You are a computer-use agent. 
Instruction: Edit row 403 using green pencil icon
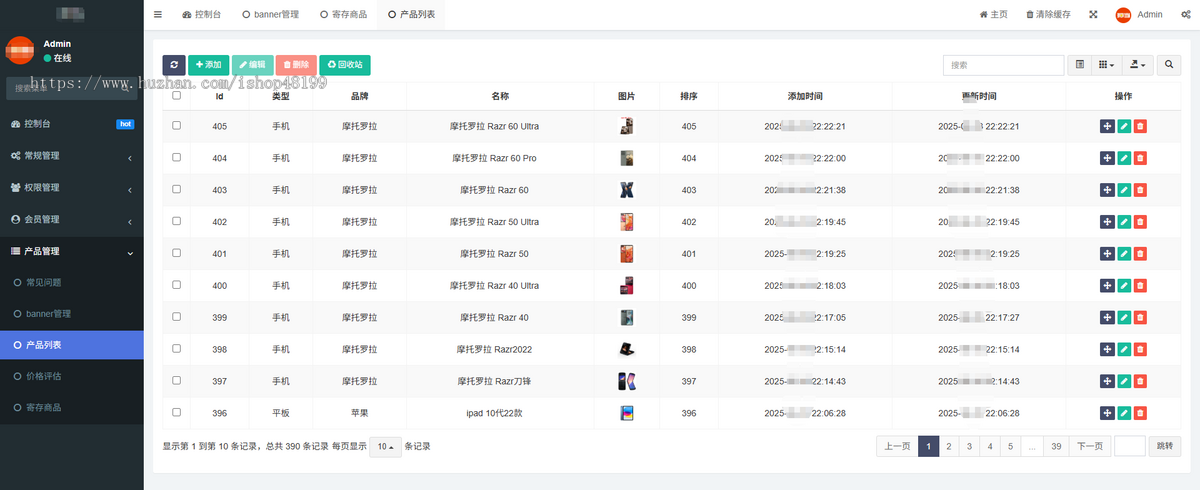(1124, 190)
